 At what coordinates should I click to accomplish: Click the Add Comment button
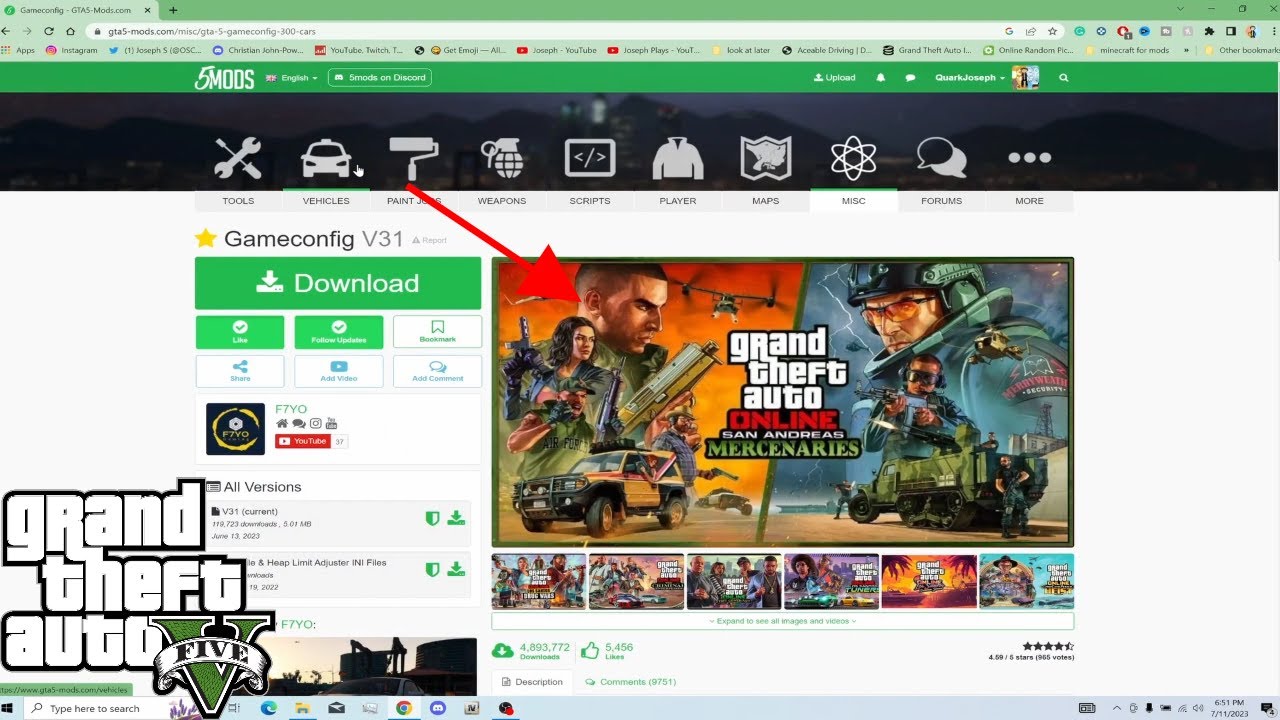(x=437, y=371)
